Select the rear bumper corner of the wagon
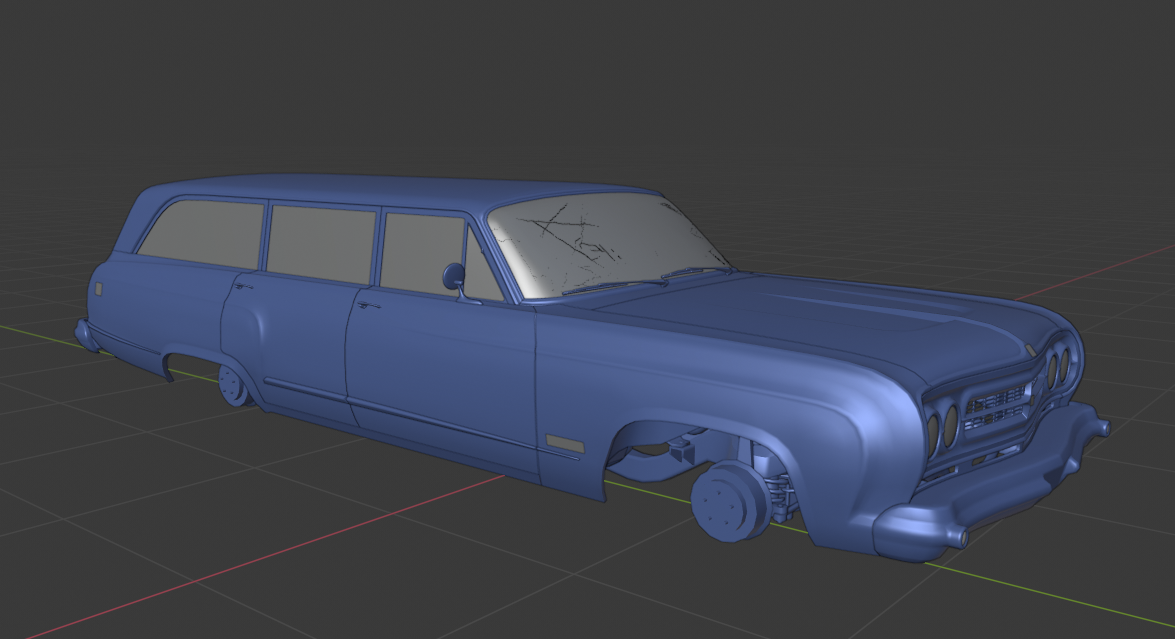The width and height of the screenshot is (1175, 639). (87, 336)
